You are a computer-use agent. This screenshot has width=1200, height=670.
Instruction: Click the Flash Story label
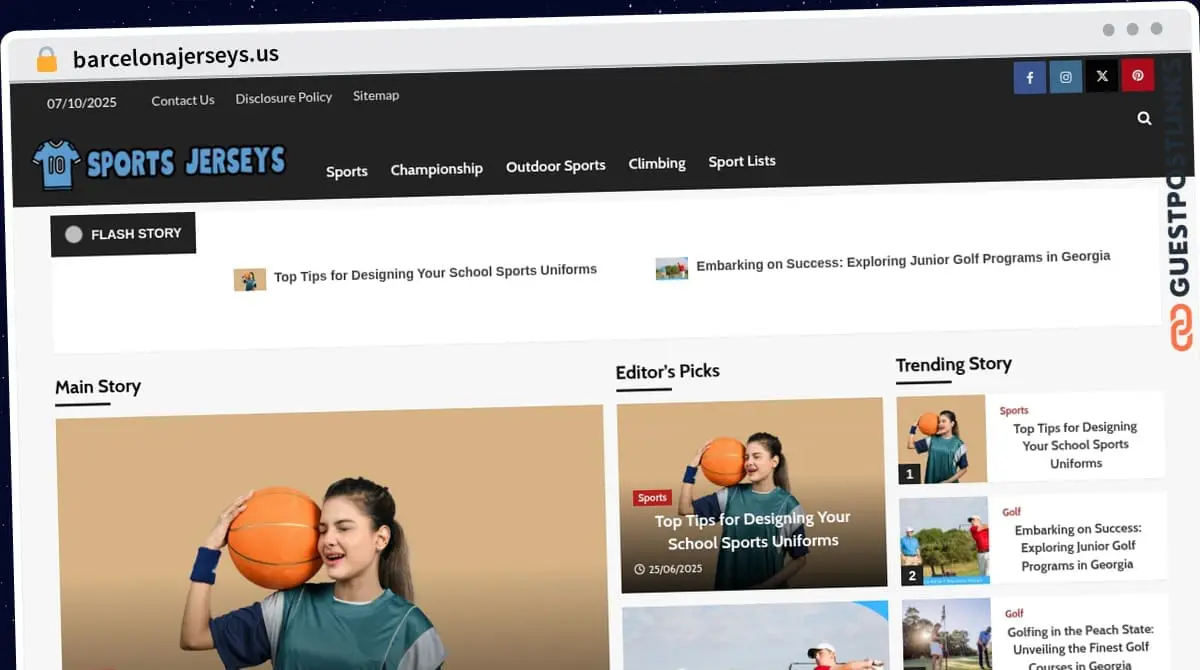tap(123, 234)
